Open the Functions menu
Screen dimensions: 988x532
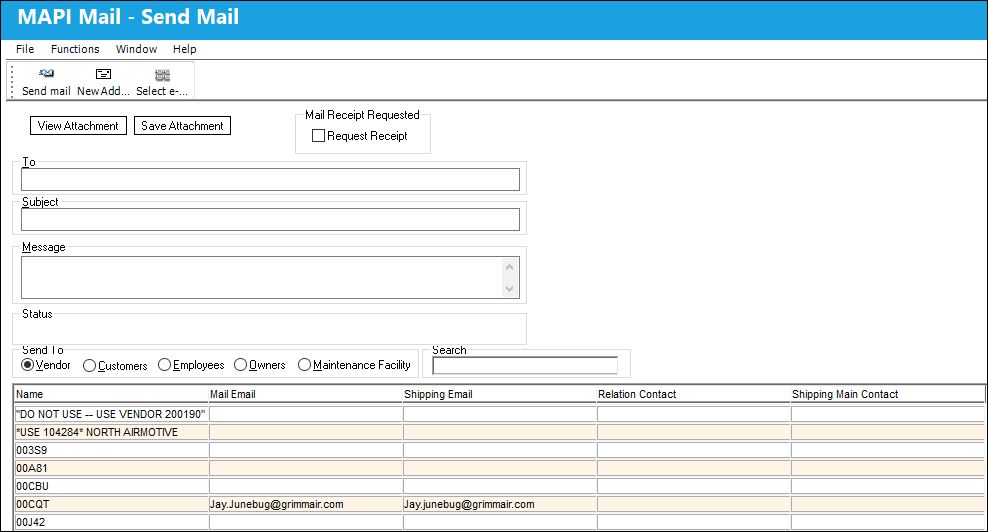click(x=75, y=49)
